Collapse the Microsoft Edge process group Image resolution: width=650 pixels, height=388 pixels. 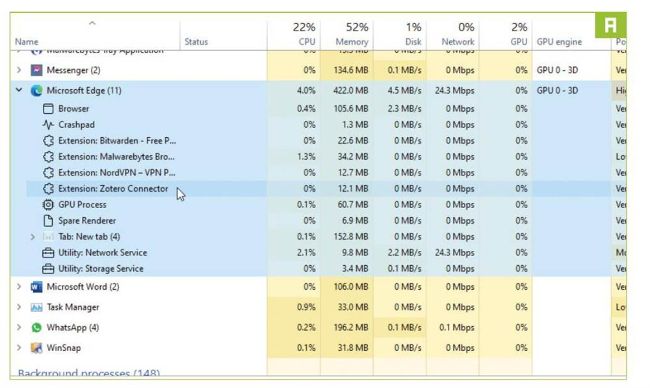(19, 90)
